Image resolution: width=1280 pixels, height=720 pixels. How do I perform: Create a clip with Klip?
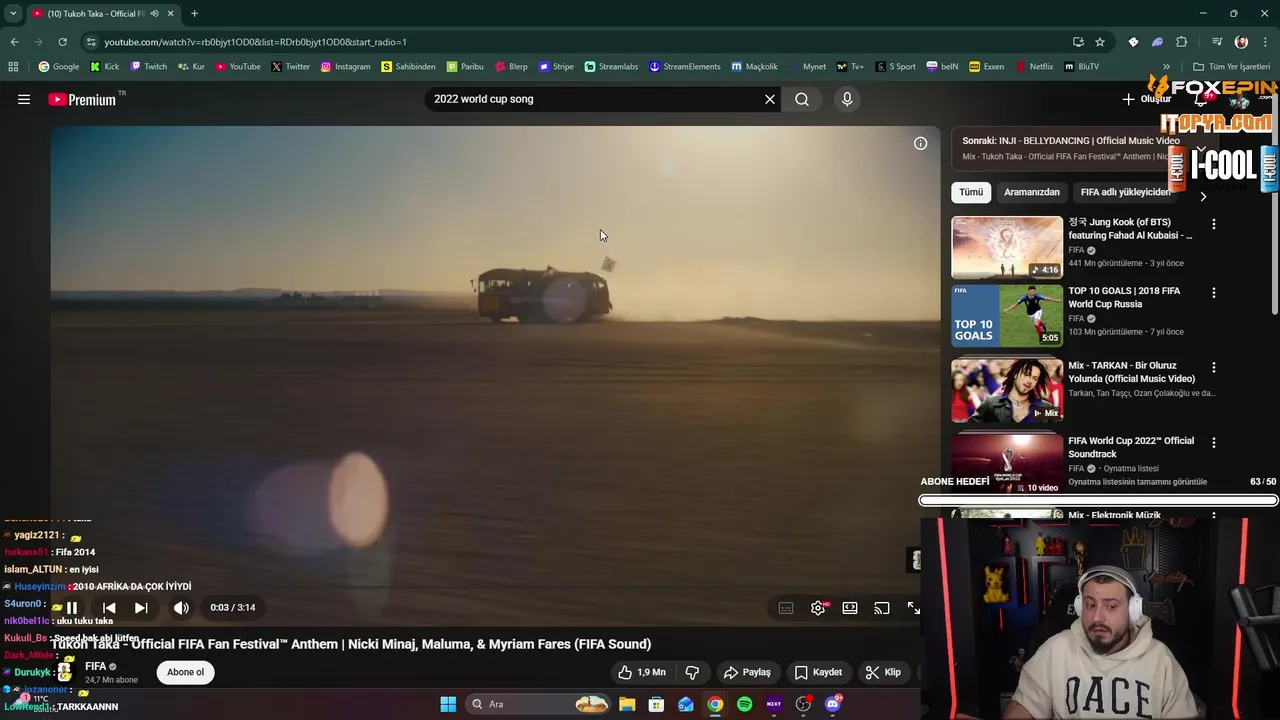(x=883, y=672)
